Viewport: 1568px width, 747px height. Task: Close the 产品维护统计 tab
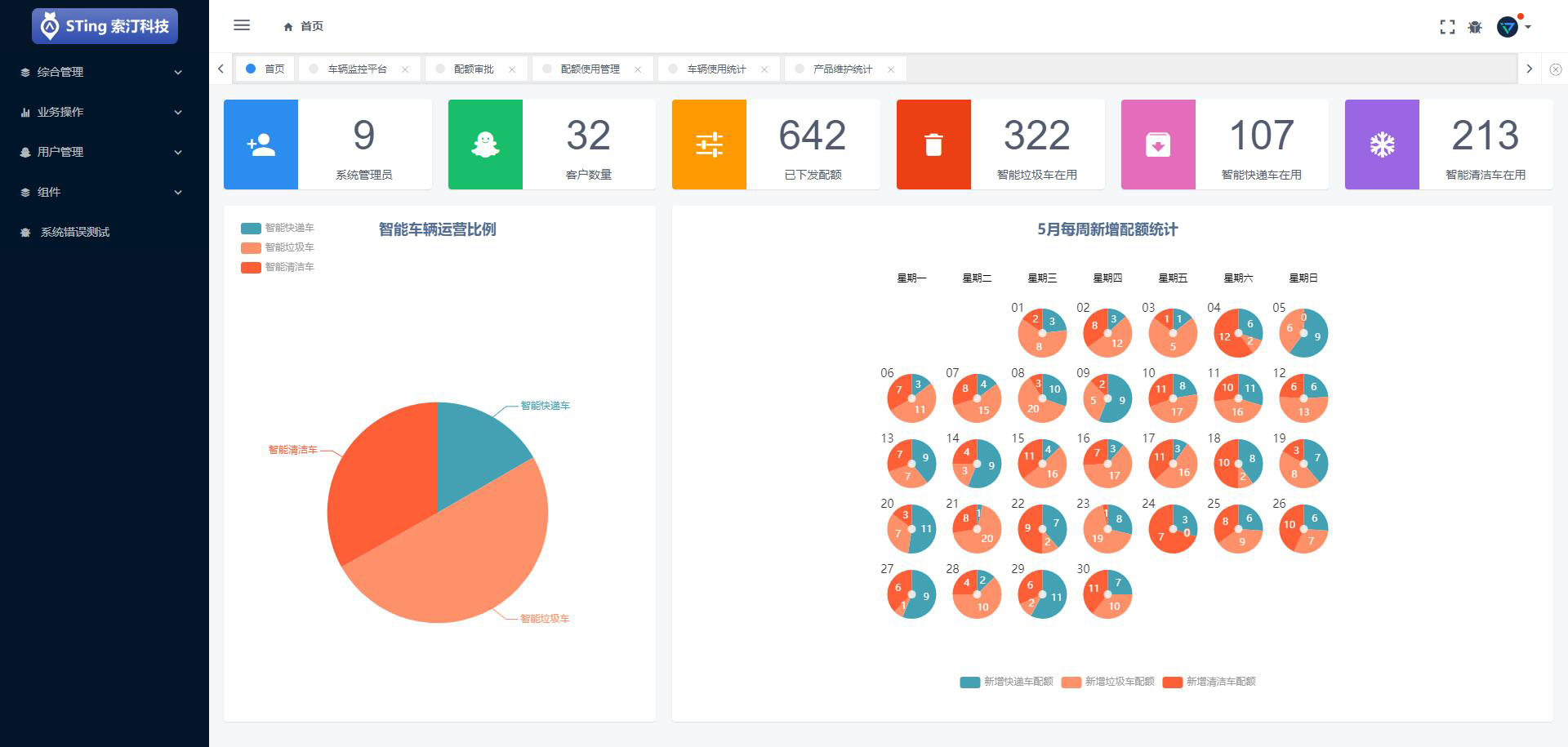(891, 69)
